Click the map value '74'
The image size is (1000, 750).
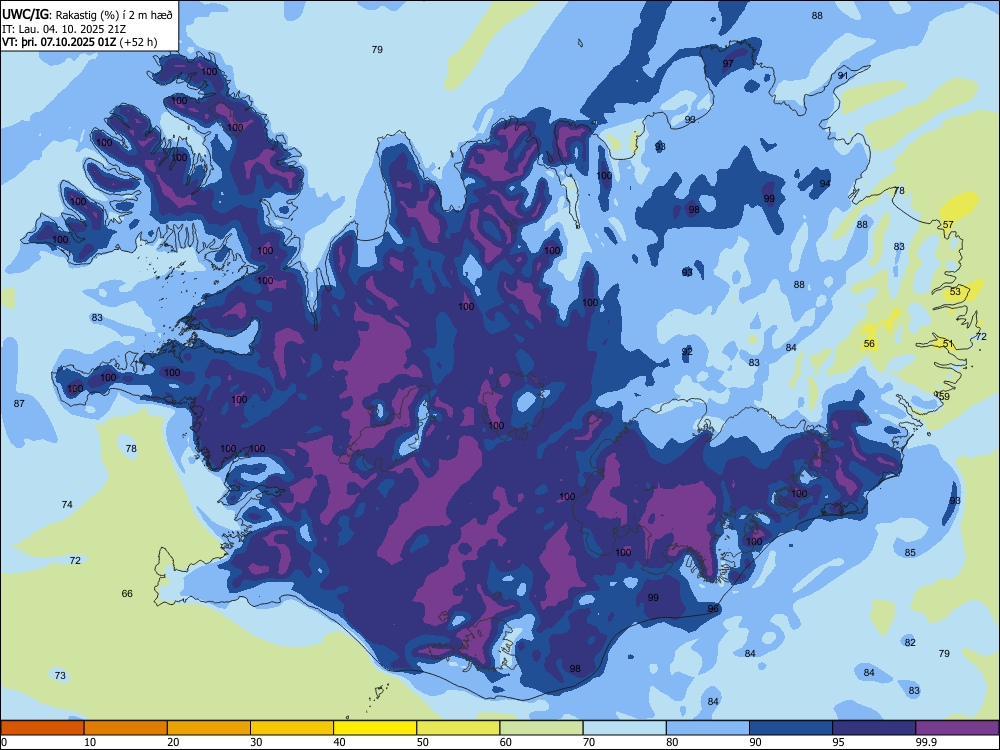67,504
